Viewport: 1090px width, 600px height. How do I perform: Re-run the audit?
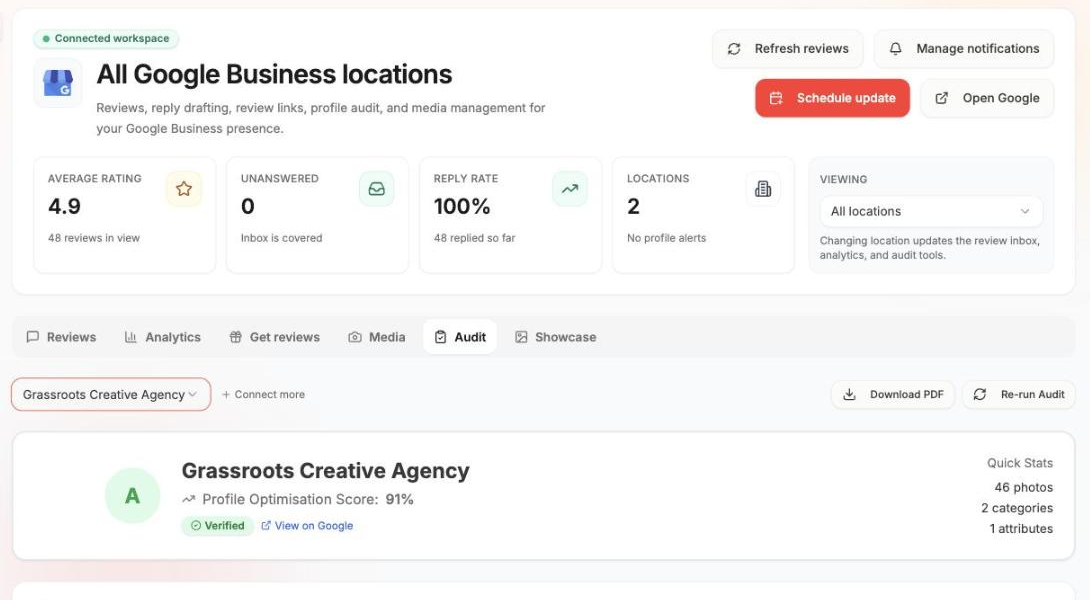(1018, 394)
